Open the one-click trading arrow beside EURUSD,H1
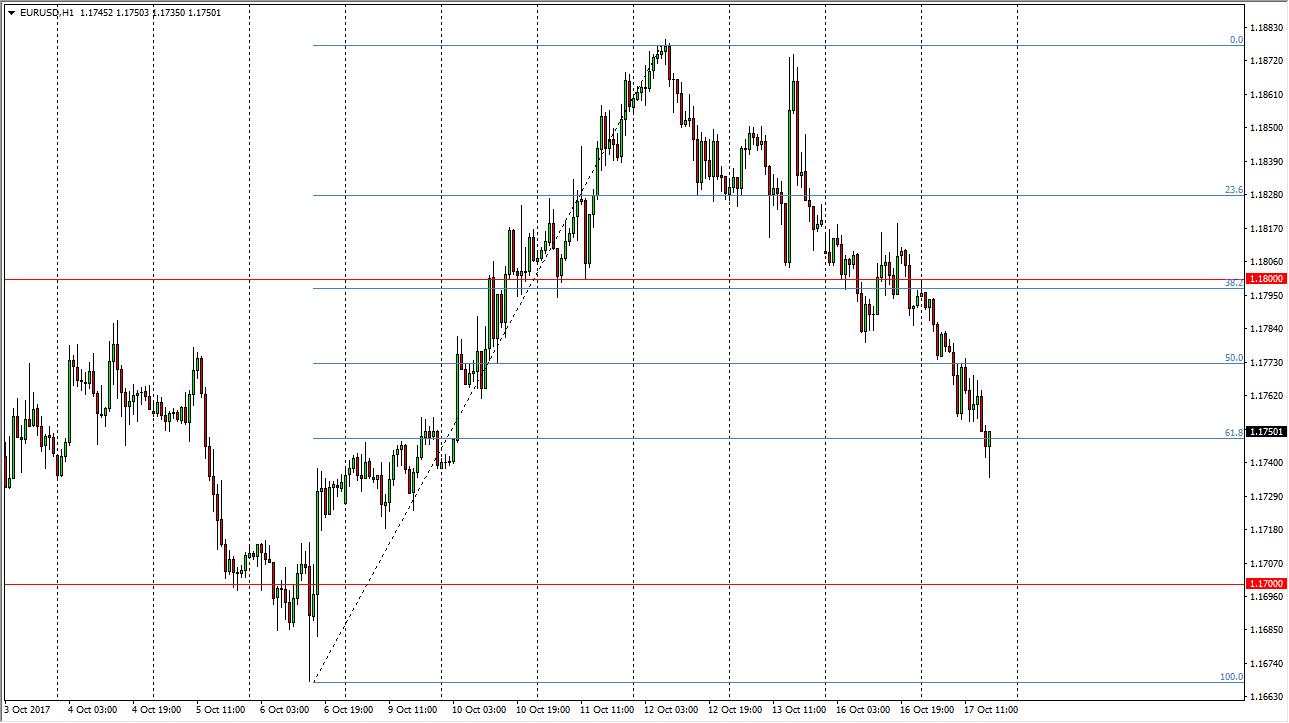Image resolution: width=1289 pixels, height=723 pixels. (11, 13)
